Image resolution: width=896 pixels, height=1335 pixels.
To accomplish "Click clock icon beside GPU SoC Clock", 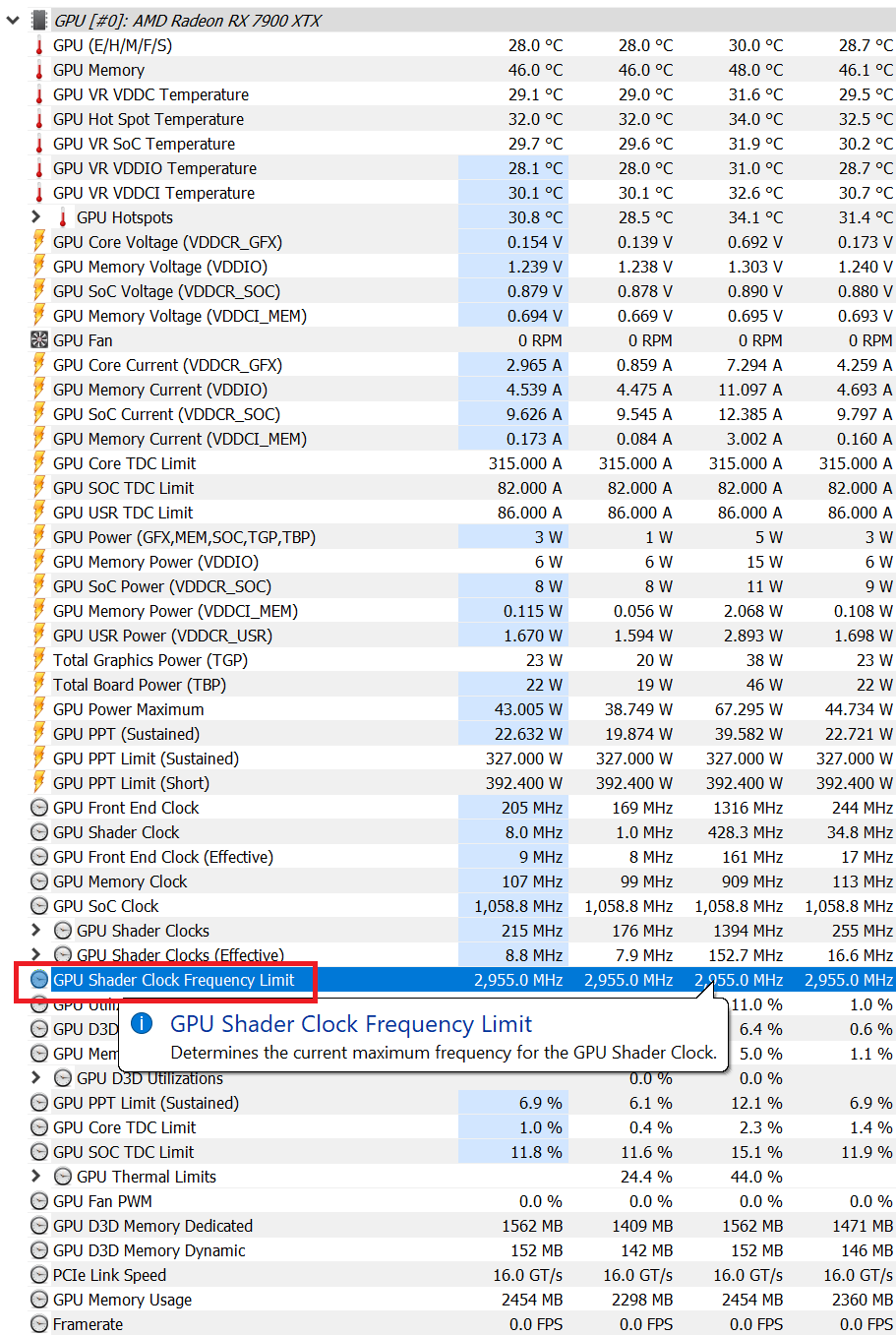I will [x=39, y=906].
